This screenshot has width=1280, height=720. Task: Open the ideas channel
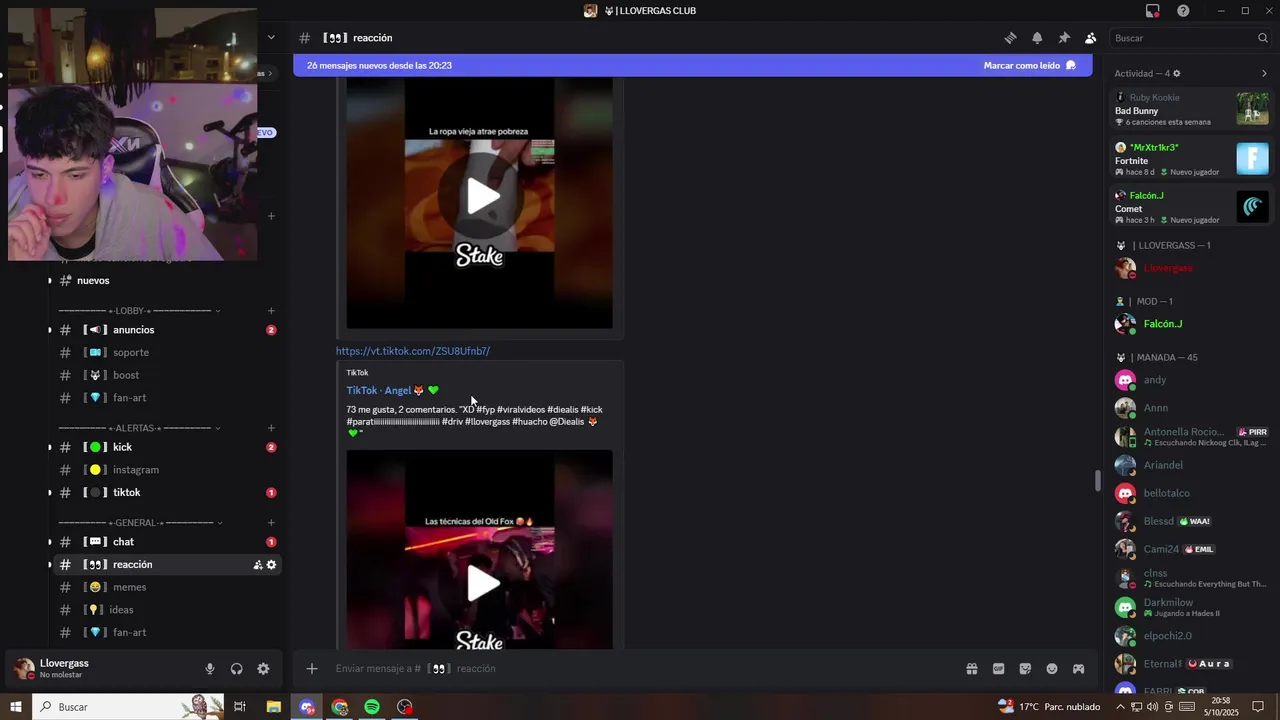pyautogui.click(x=165, y=610)
